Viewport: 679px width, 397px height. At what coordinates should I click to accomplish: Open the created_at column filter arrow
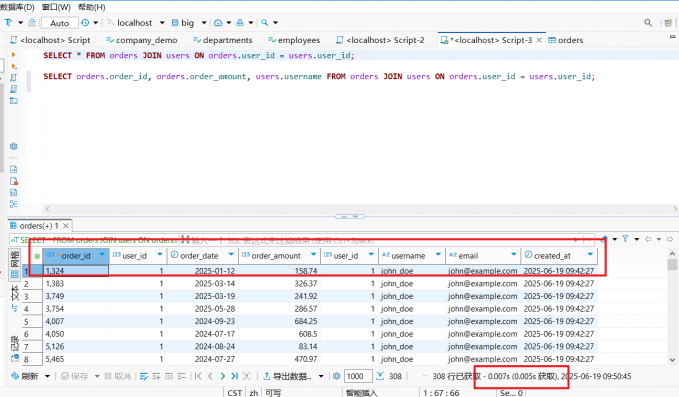[590, 255]
